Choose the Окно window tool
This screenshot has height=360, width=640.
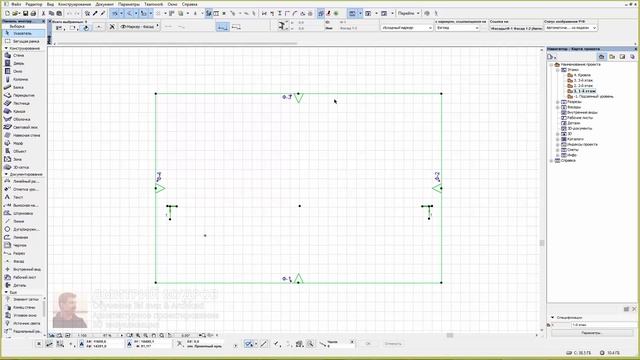24,71
